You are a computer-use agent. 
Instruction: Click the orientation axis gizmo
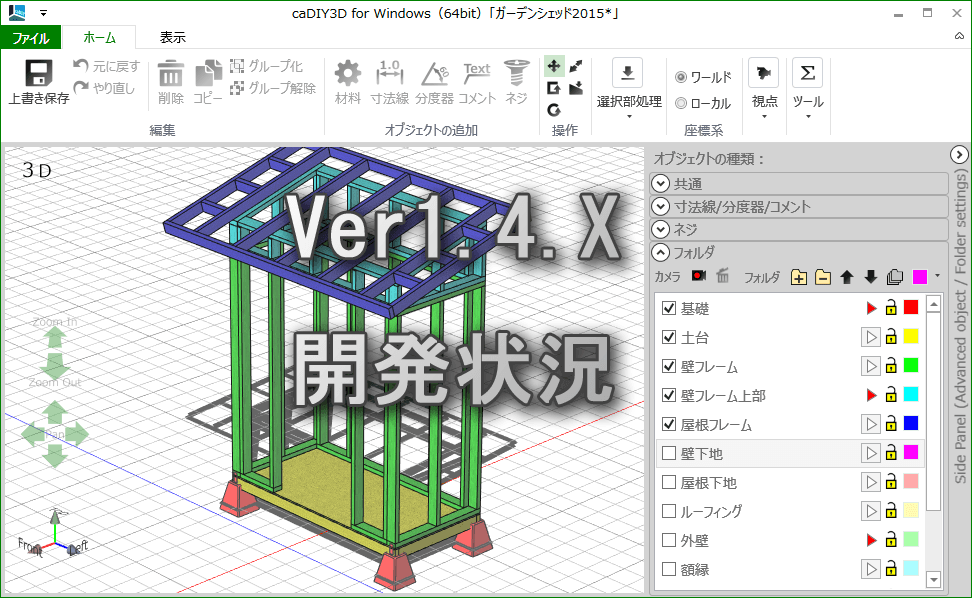tap(55, 534)
